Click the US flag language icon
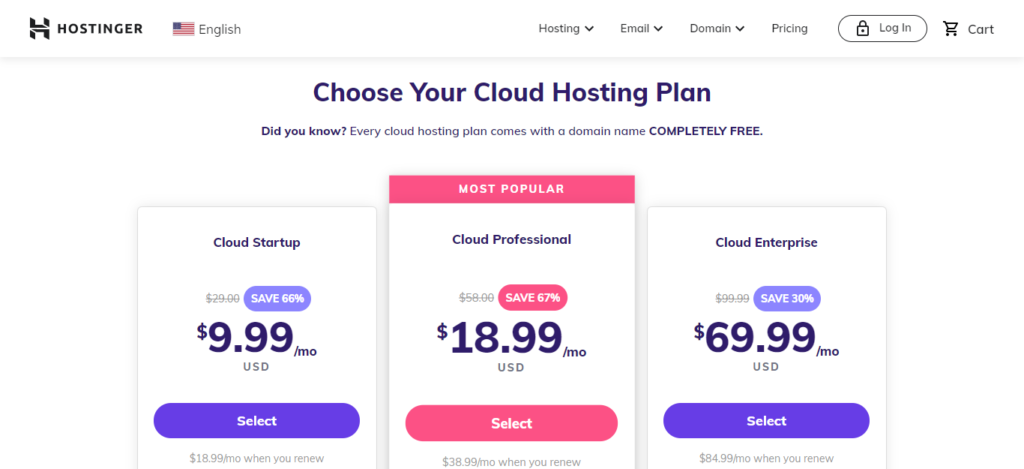The height and width of the screenshot is (469, 1024). [x=184, y=29]
